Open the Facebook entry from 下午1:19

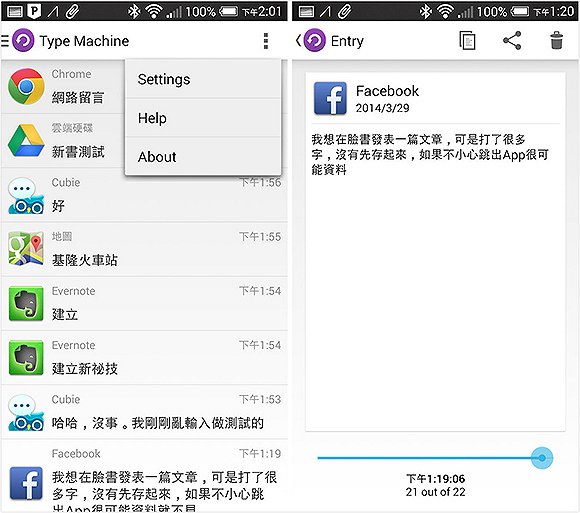tap(144, 476)
